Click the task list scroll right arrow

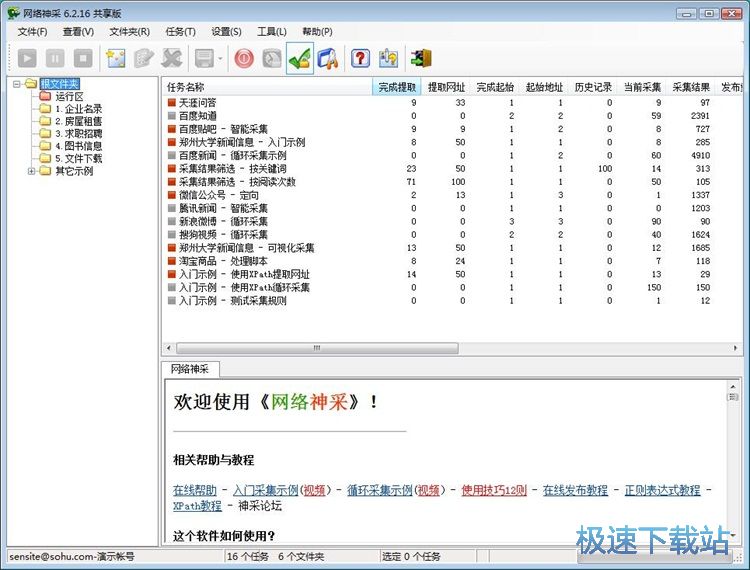(x=736, y=348)
